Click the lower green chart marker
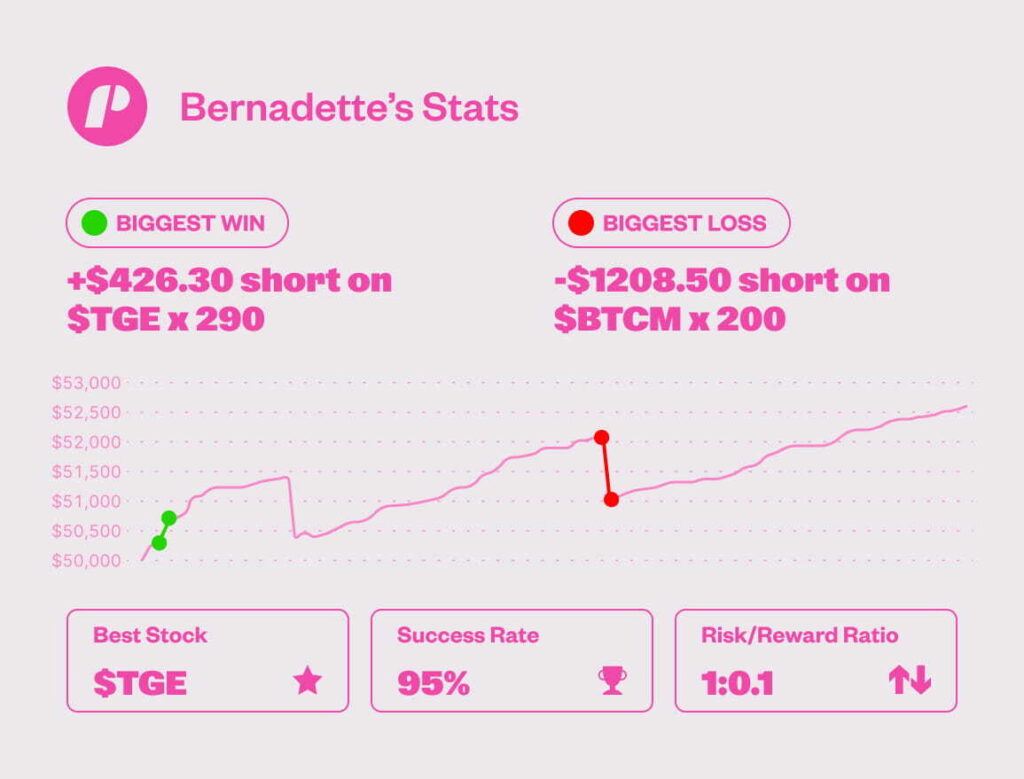This screenshot has width=1024, height=779. click(x=159, y=543)
